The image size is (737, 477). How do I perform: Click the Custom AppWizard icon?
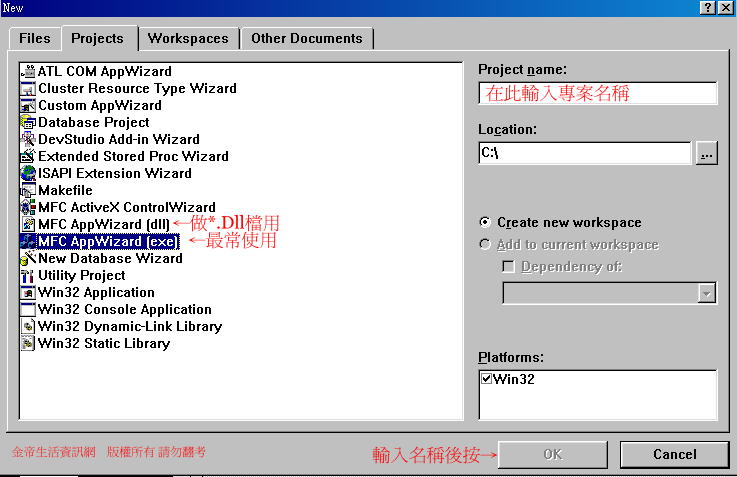click(28, 105)
